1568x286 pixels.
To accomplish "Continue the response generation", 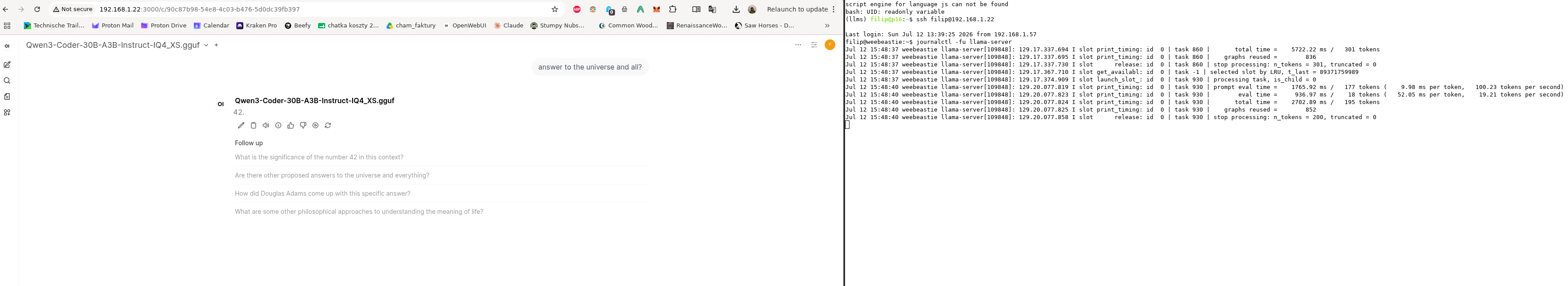I will coord(315,125).
